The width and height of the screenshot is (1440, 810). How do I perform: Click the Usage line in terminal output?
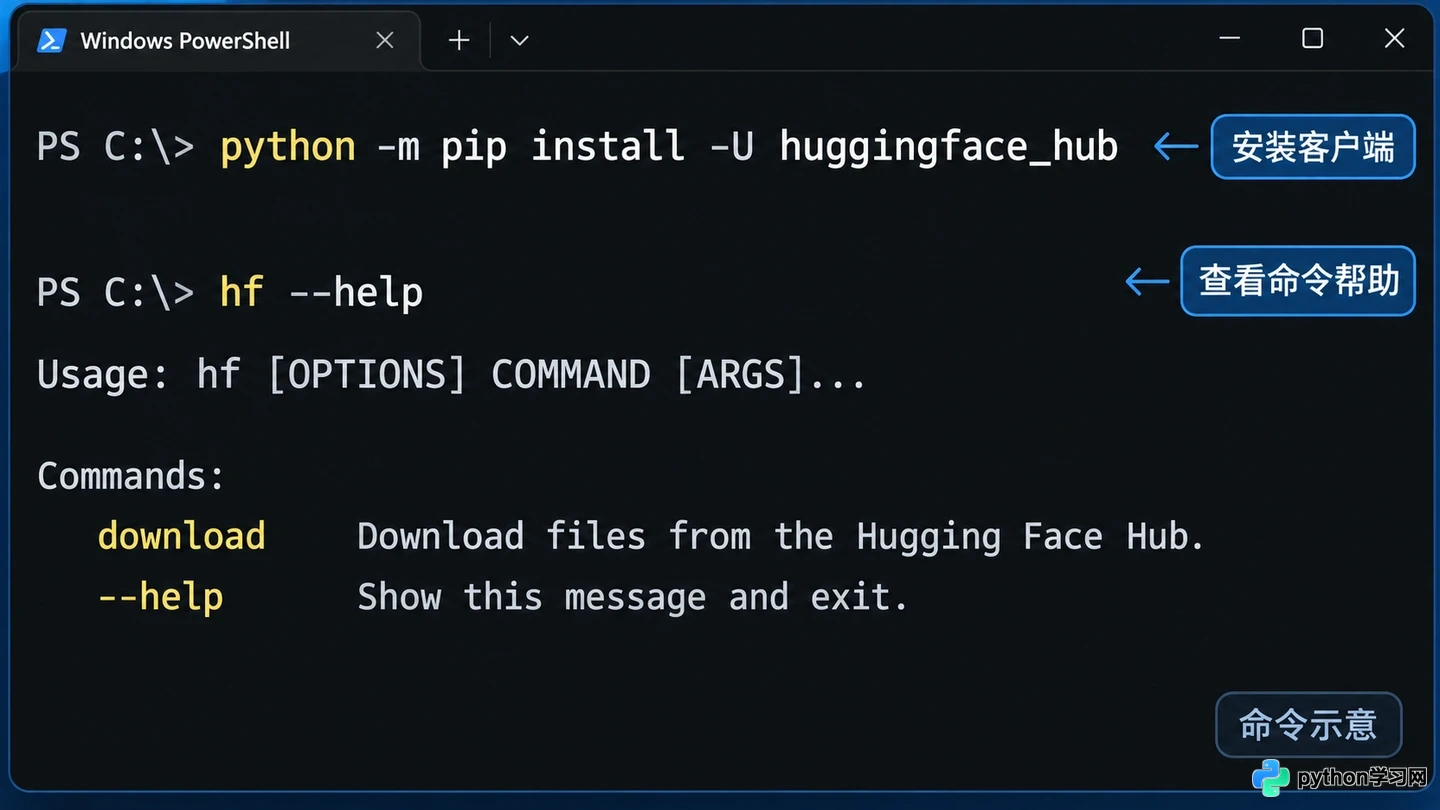(x=451, y=375)
